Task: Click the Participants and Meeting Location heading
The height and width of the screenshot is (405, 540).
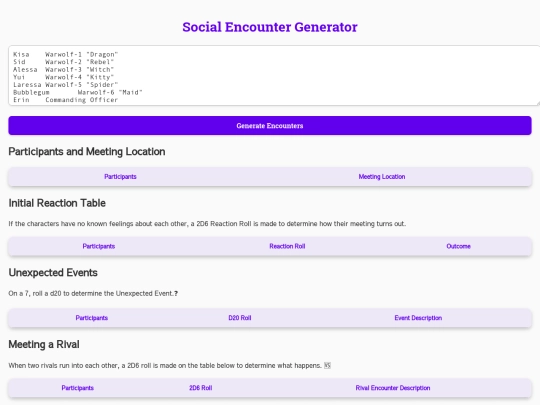Action: click(x=87, y=152)
